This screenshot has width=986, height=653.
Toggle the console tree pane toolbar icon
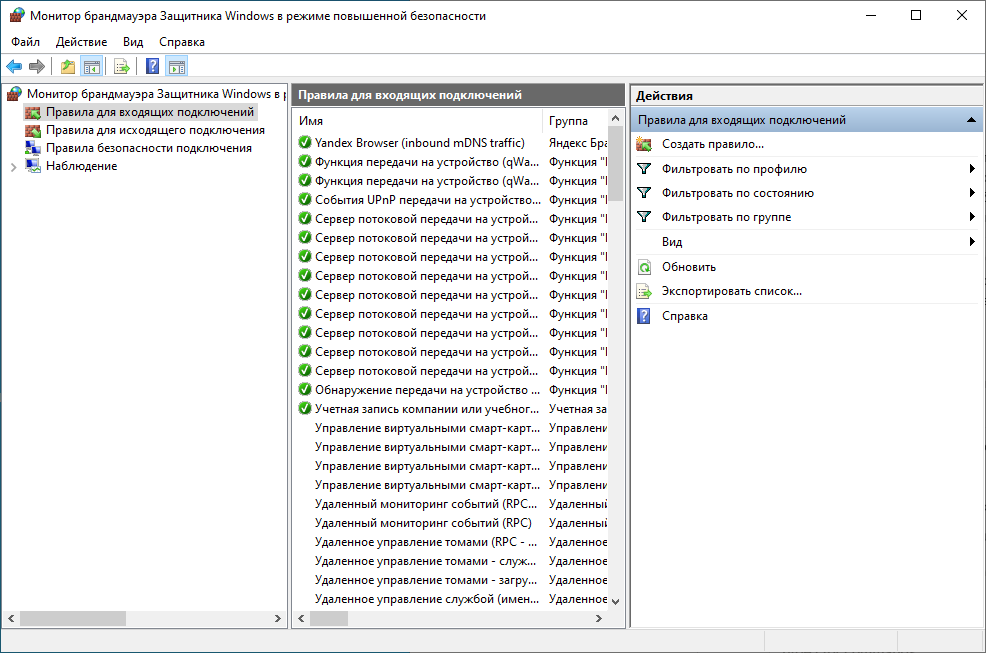(x=92, y=66)
